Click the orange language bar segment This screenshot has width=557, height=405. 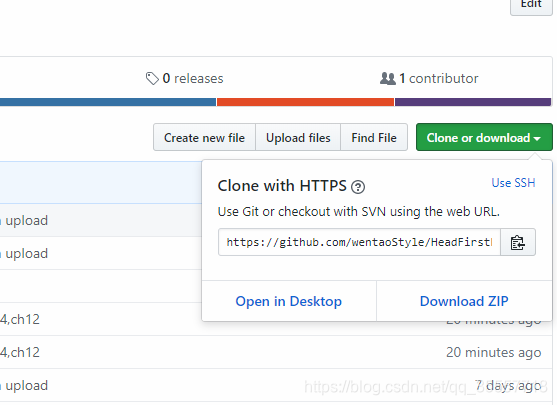[305, 102]
